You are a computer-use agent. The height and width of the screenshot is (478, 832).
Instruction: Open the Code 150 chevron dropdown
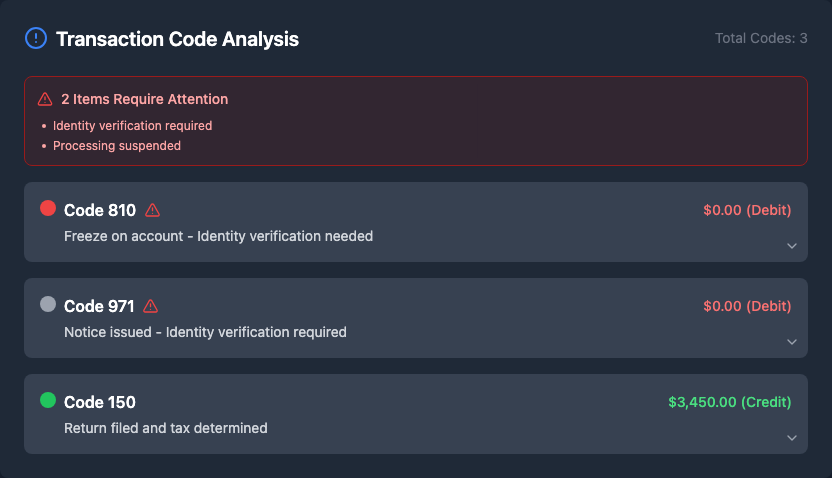pyautogui.click(x=791, y=438)
